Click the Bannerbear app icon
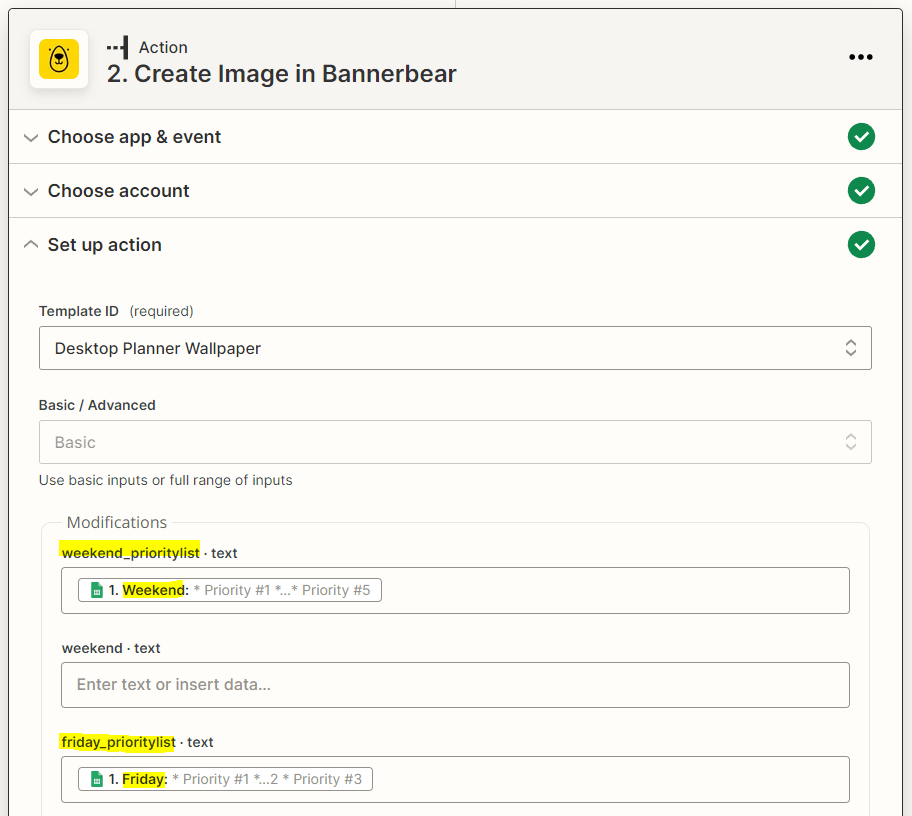Viewport: 912px width, 816px height. [58, 58]
